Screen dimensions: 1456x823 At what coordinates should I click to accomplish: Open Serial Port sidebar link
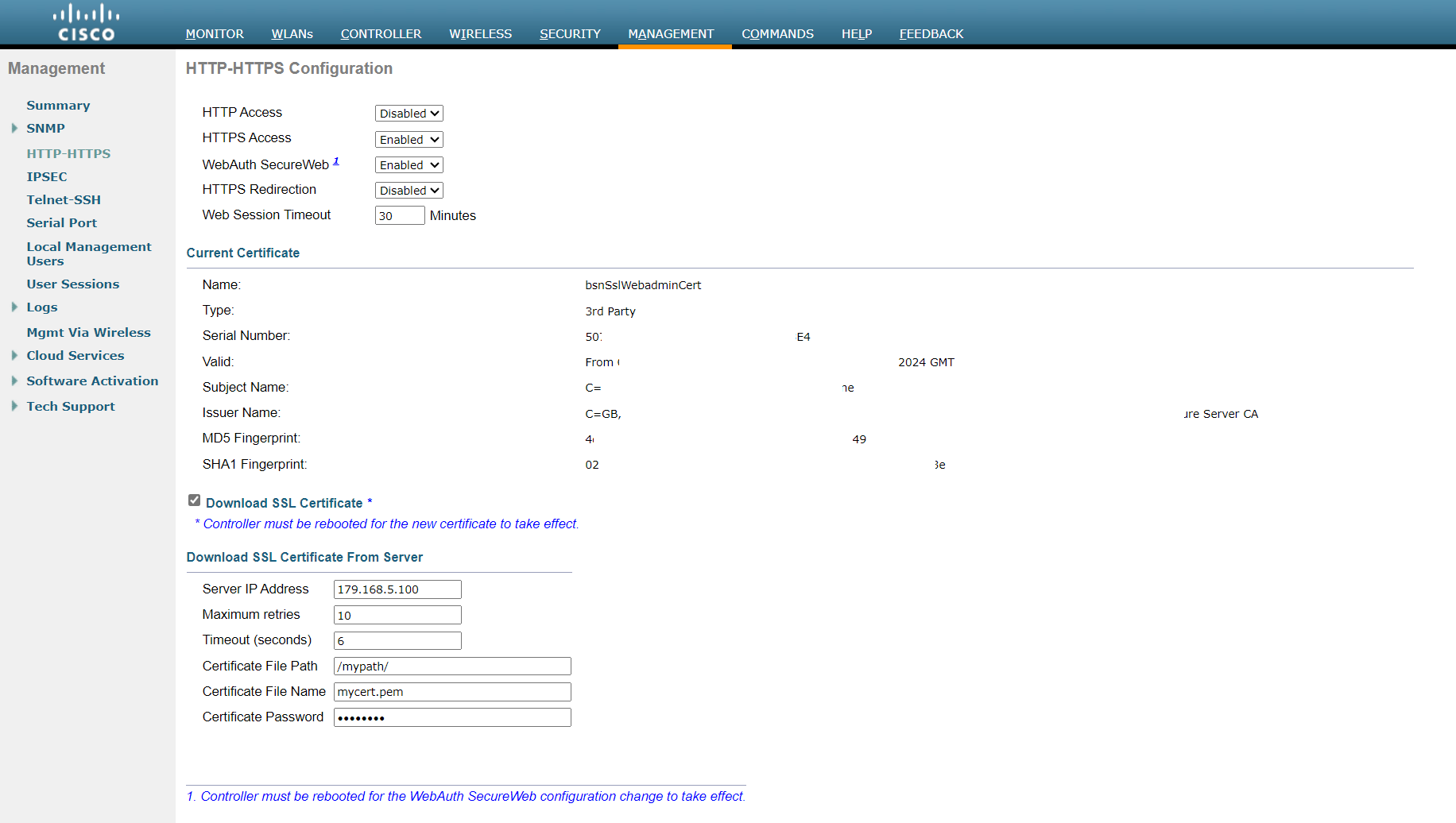61,222
